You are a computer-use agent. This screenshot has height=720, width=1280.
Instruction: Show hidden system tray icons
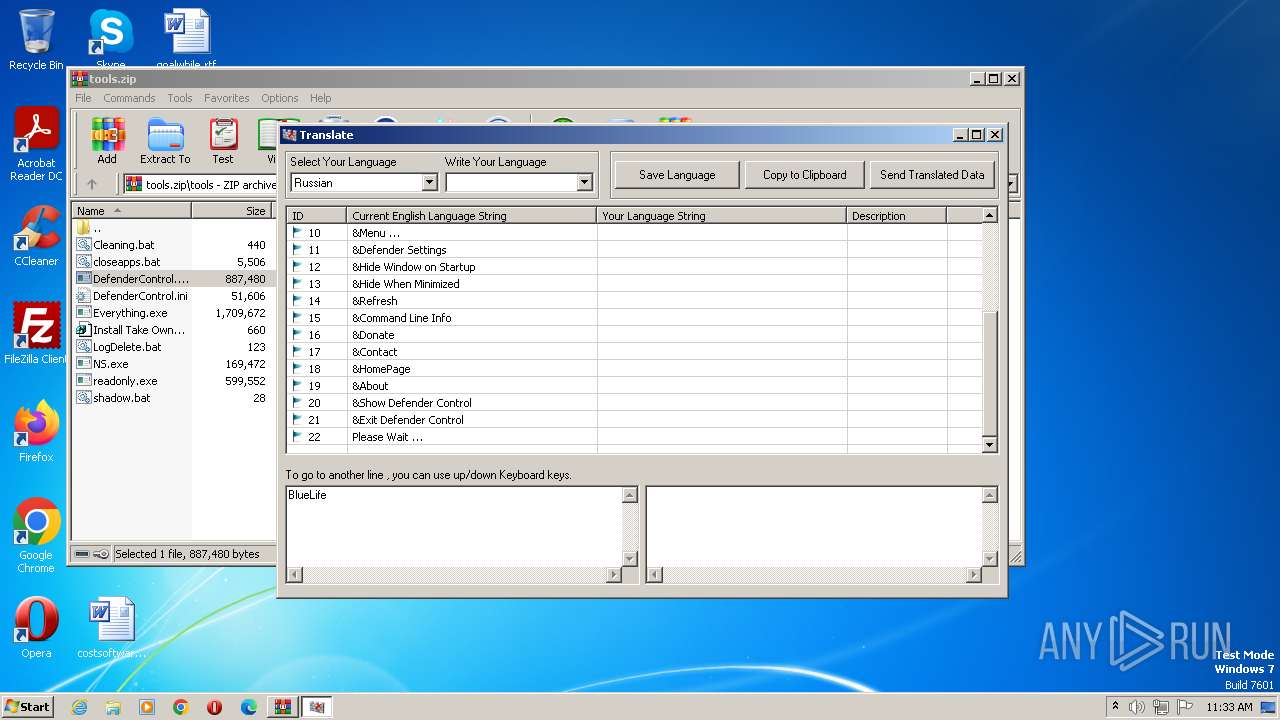click(1115, 707)
